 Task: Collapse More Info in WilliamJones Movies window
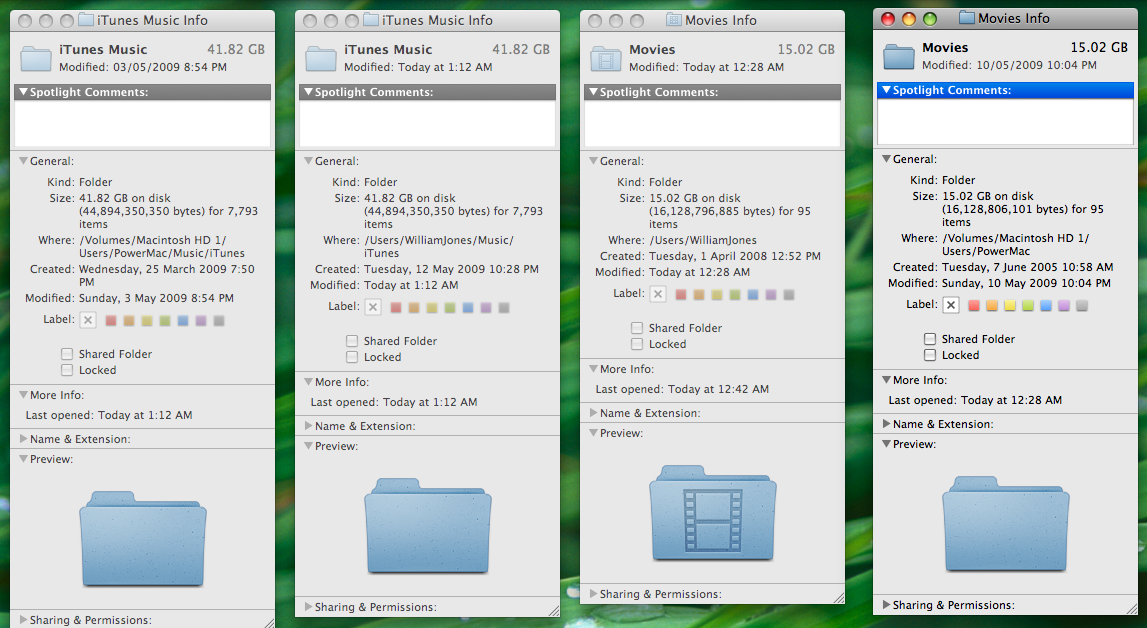tap(594, 369)
